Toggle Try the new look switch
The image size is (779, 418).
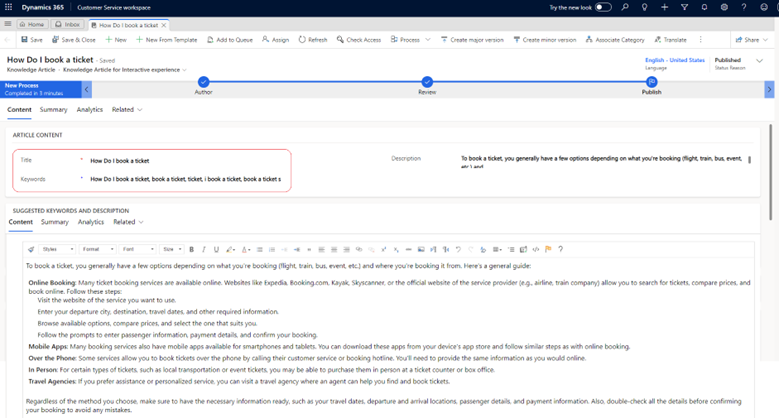[x=603, y=7]
